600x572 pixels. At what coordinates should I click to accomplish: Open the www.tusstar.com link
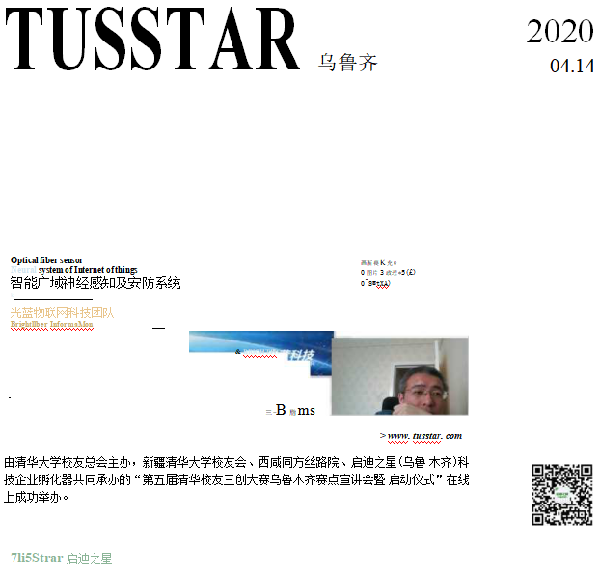click(425, 436)
